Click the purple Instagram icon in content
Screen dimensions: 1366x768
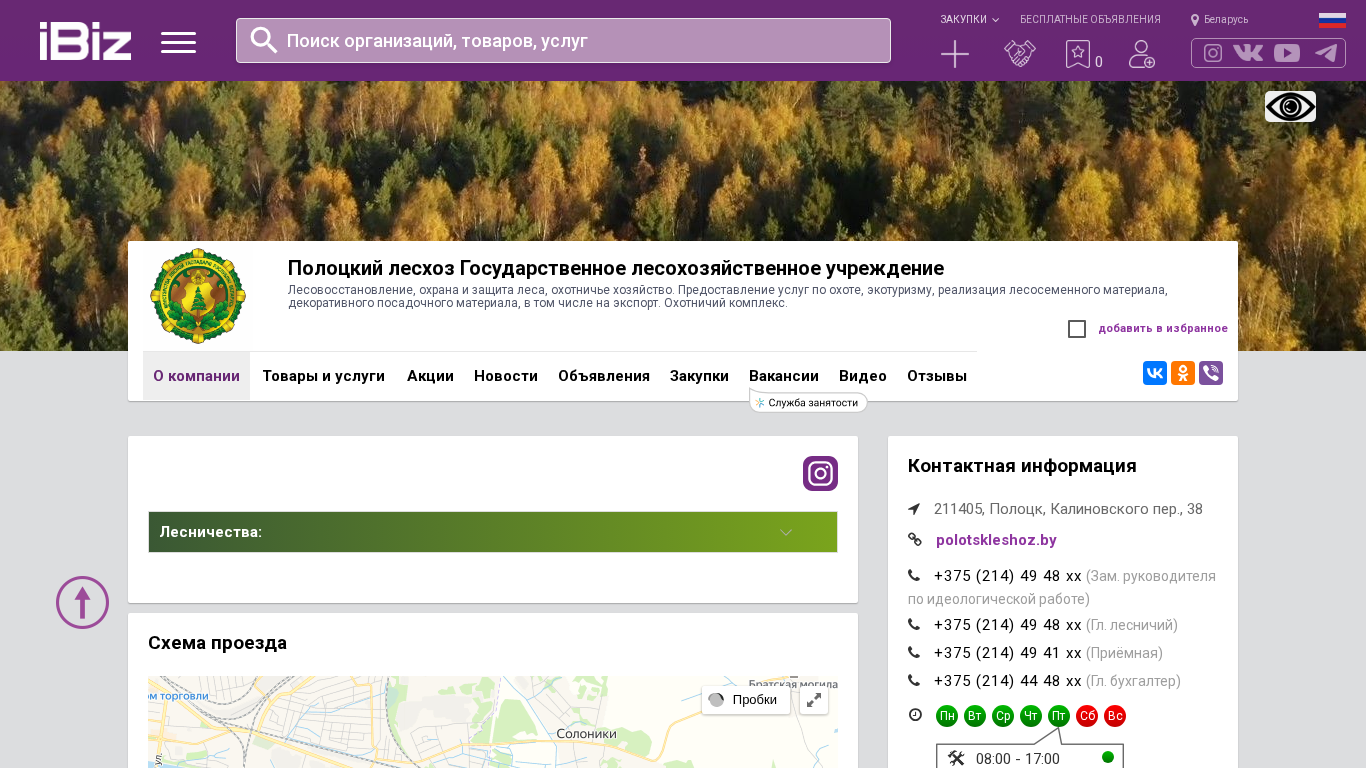click(820, 473)
